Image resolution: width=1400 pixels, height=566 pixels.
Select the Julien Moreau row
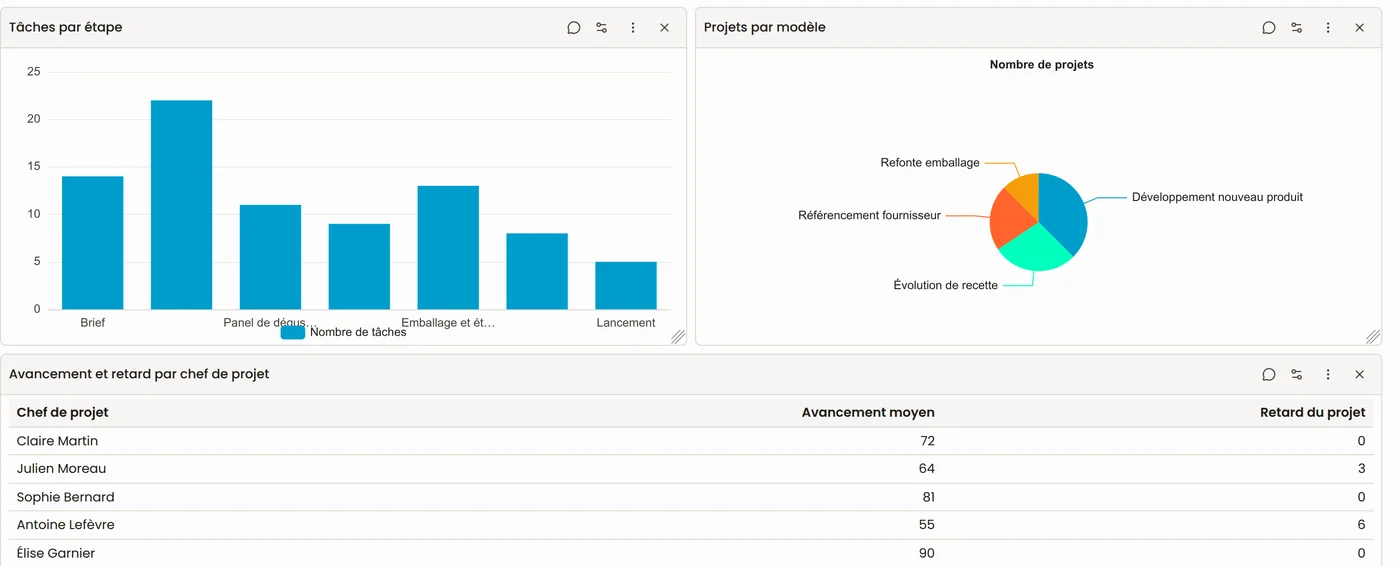point(691,469)
